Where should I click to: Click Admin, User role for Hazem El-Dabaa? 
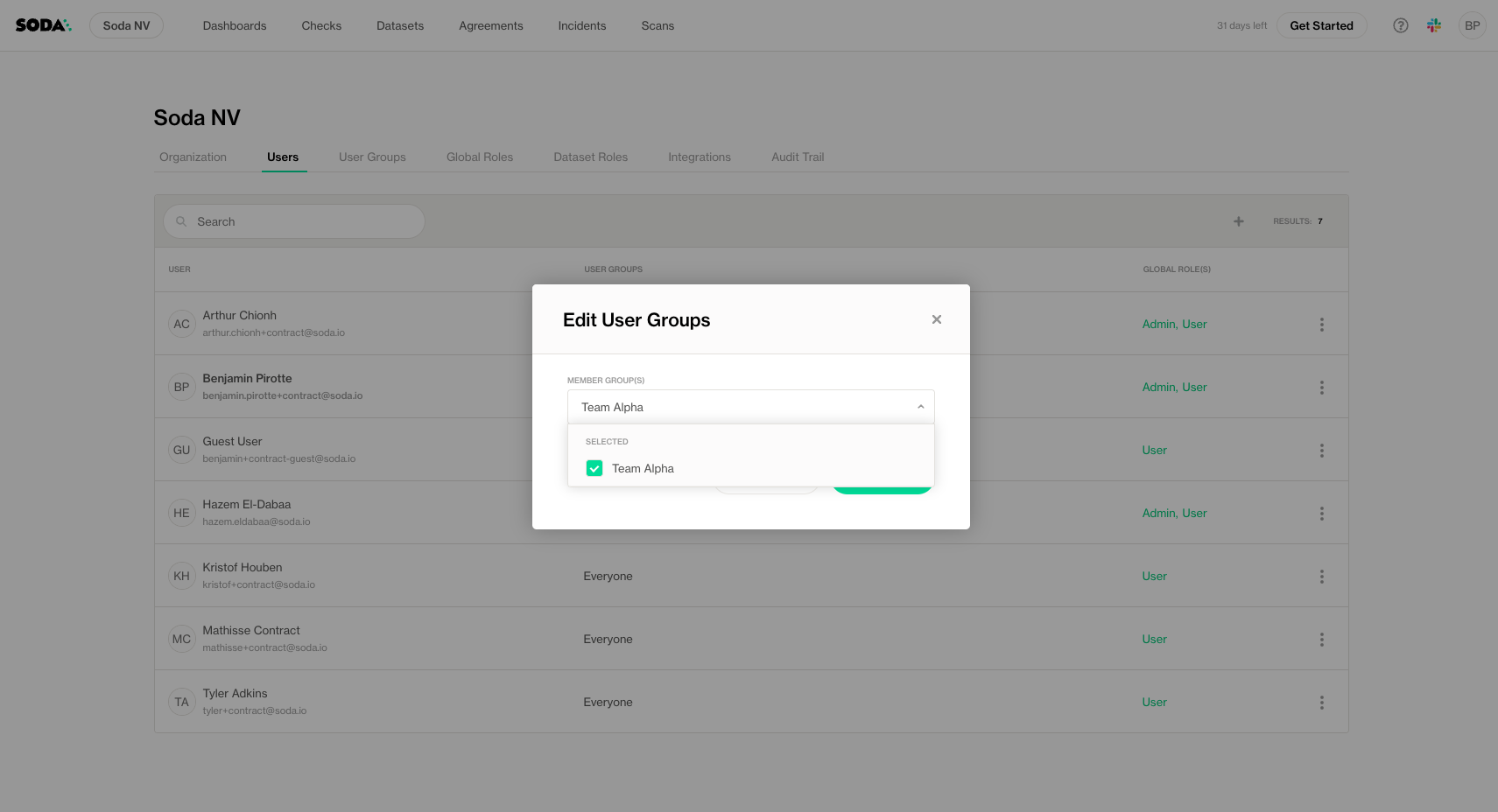point(1173,514)
